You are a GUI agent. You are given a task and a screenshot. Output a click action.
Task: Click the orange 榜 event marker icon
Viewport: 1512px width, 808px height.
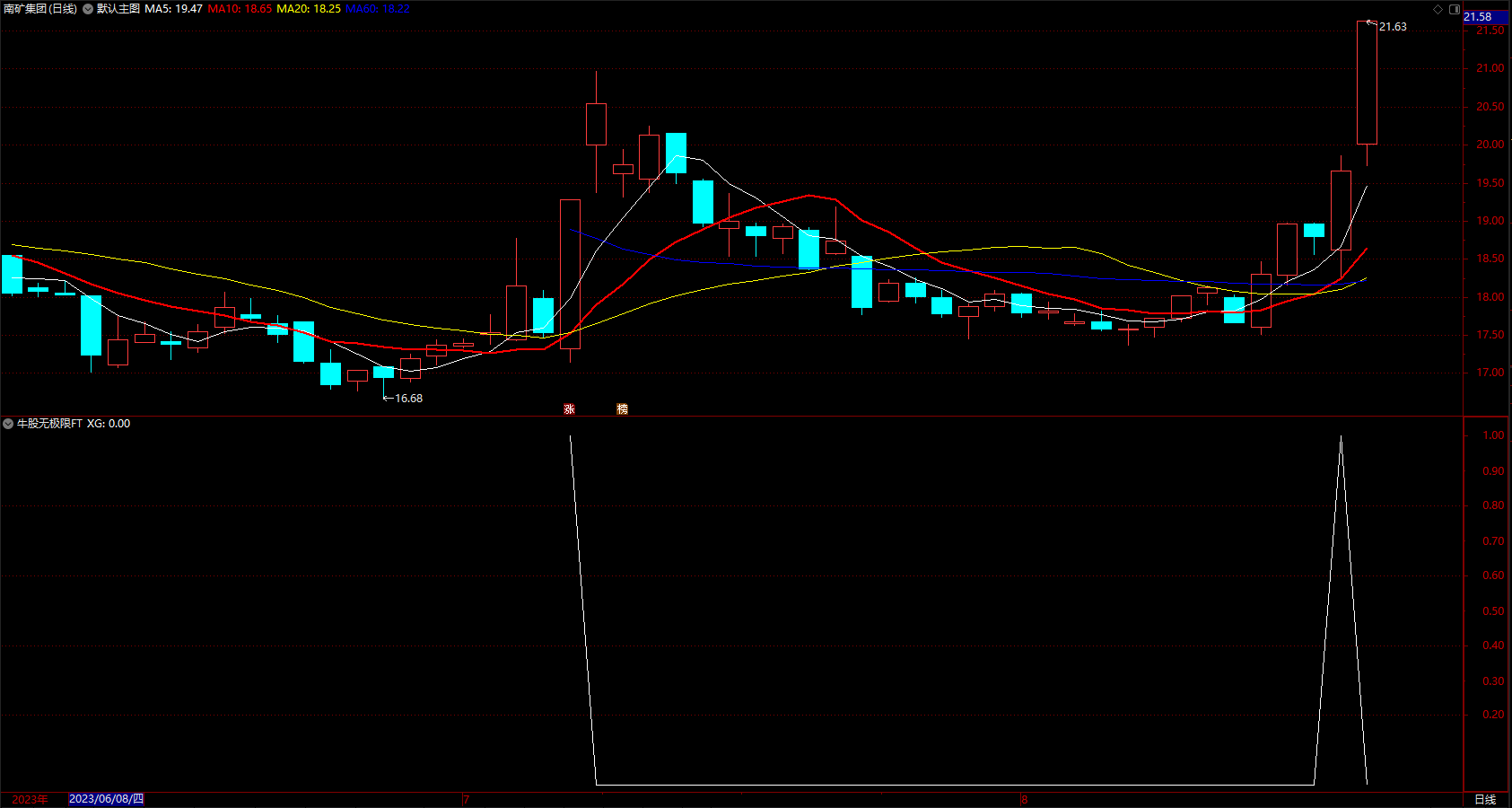[622, 408]
